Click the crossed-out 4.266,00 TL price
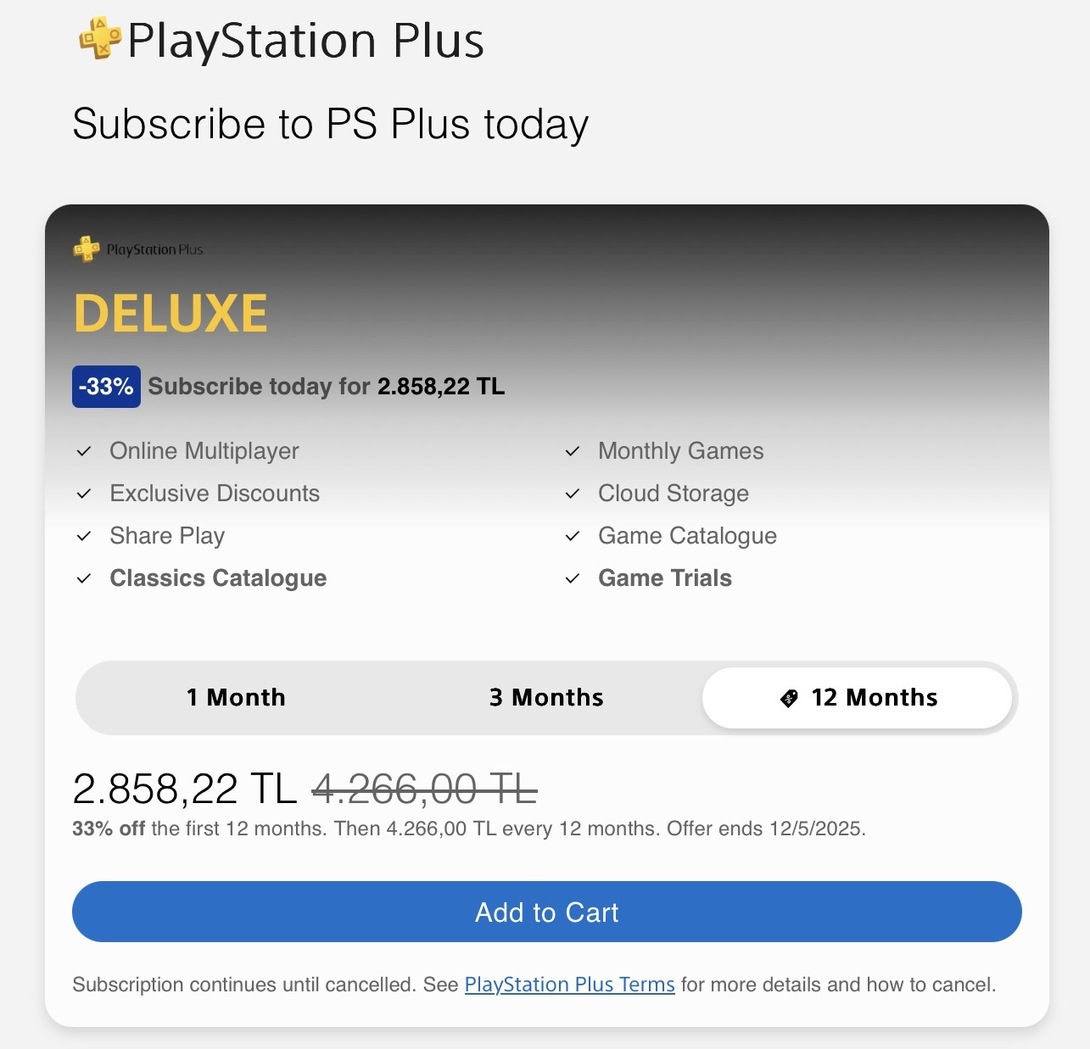1090x1049 pixels. (x=424, y=790)
